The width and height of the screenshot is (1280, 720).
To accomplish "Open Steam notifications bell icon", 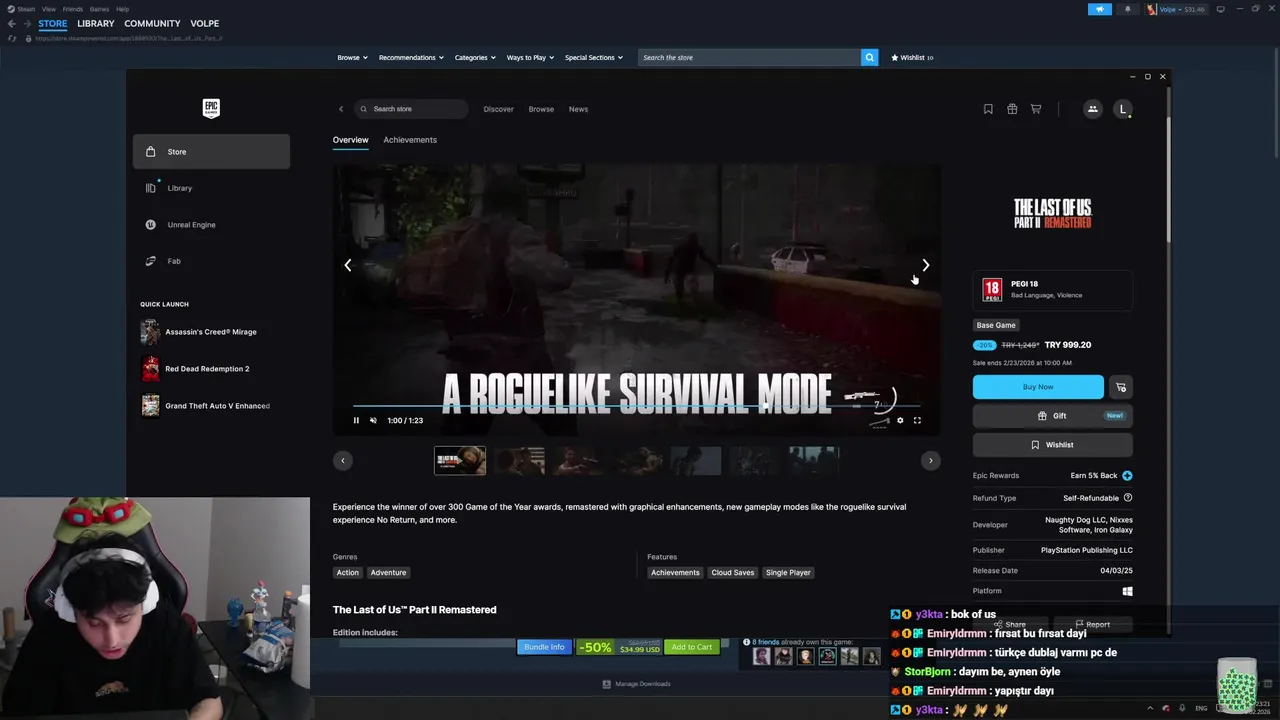I will click(x=1128, y=9).
